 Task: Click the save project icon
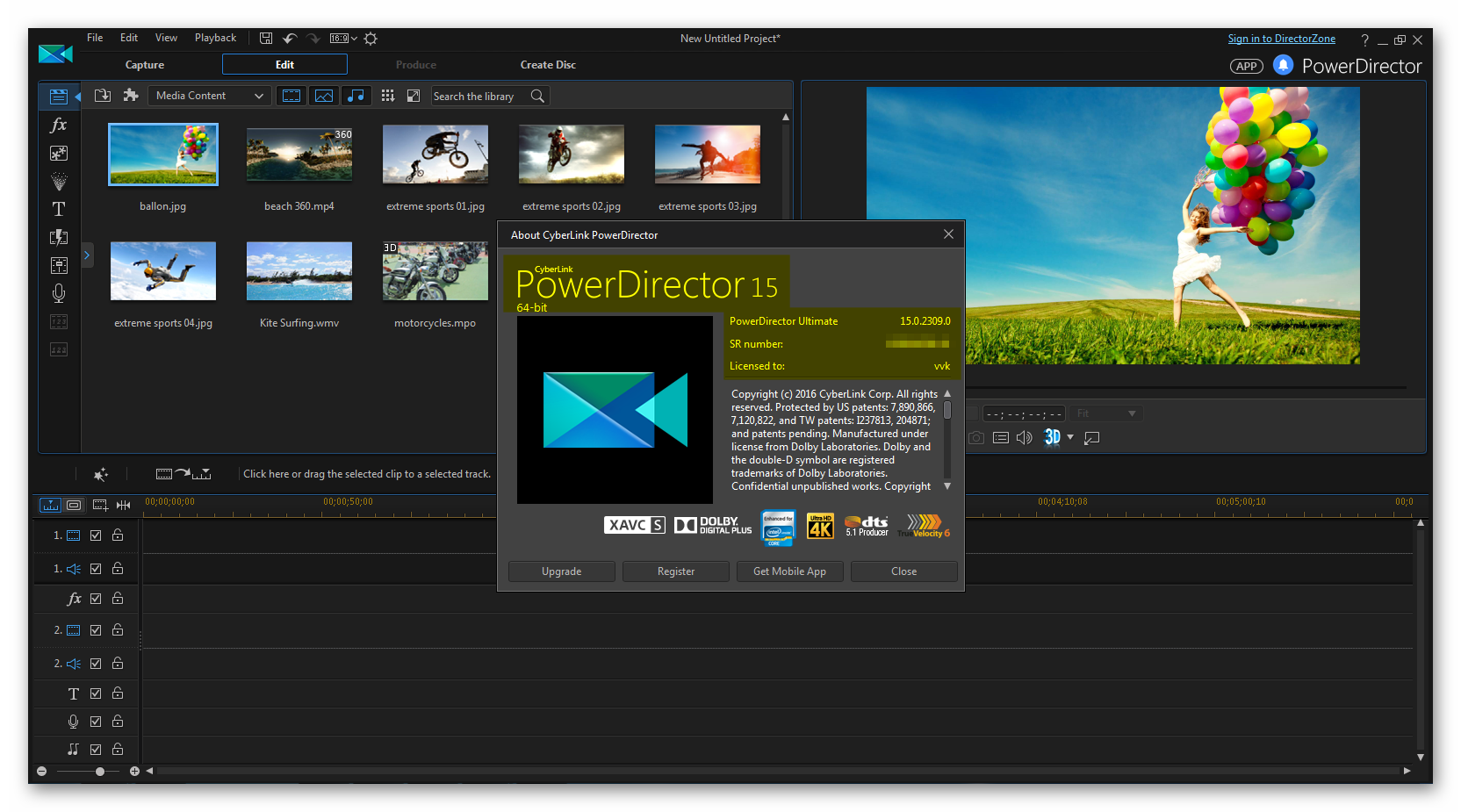(x=266, y=39)
